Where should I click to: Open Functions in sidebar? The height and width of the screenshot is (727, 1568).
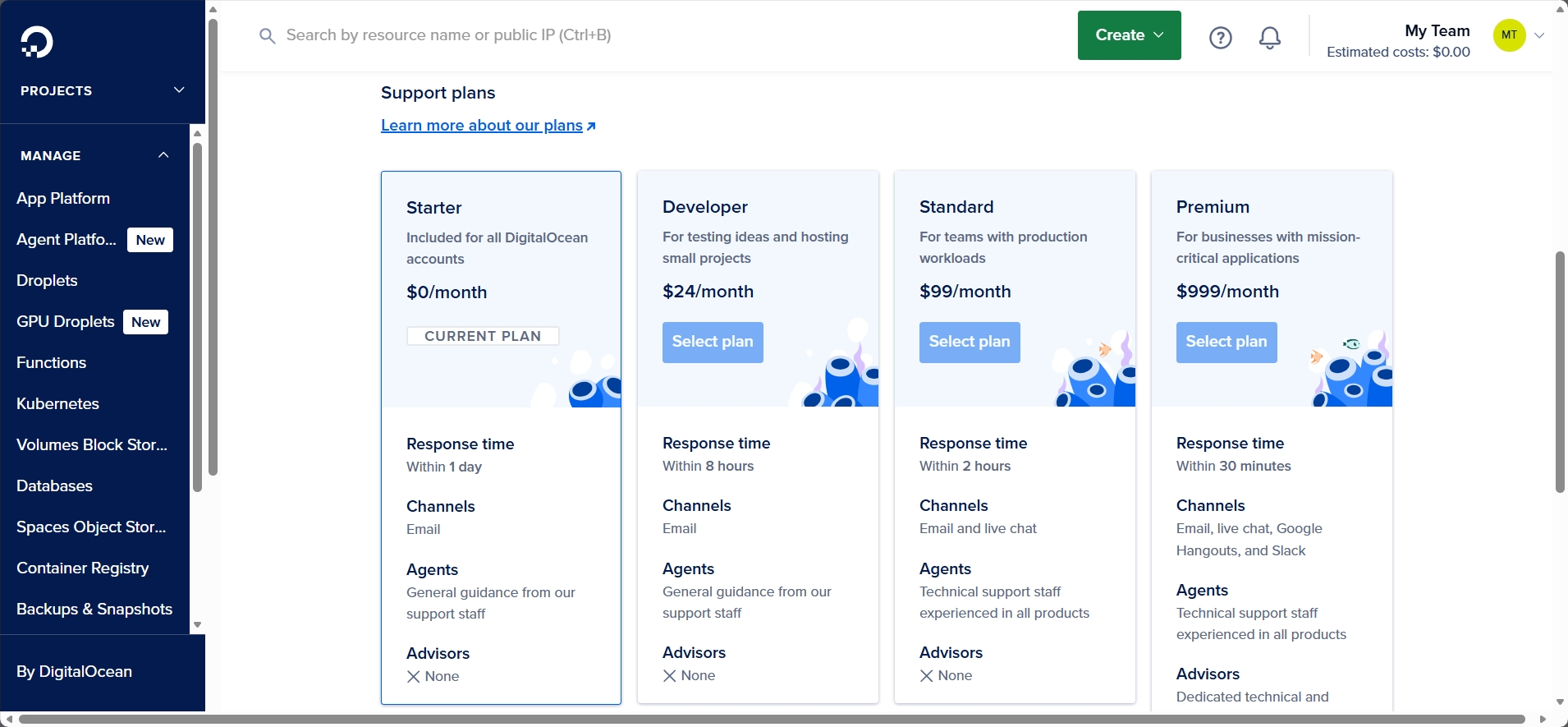tap(51, 362)
